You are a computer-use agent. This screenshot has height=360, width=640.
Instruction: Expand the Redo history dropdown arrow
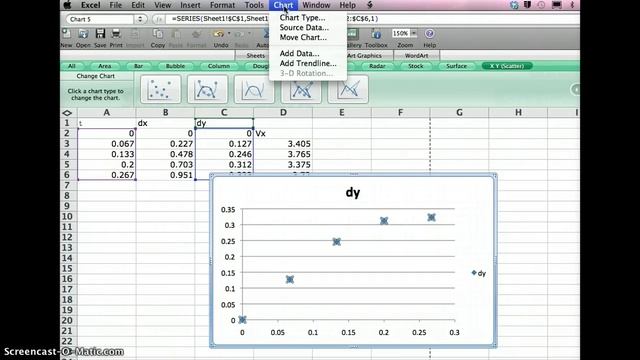(x=249, y=33)
